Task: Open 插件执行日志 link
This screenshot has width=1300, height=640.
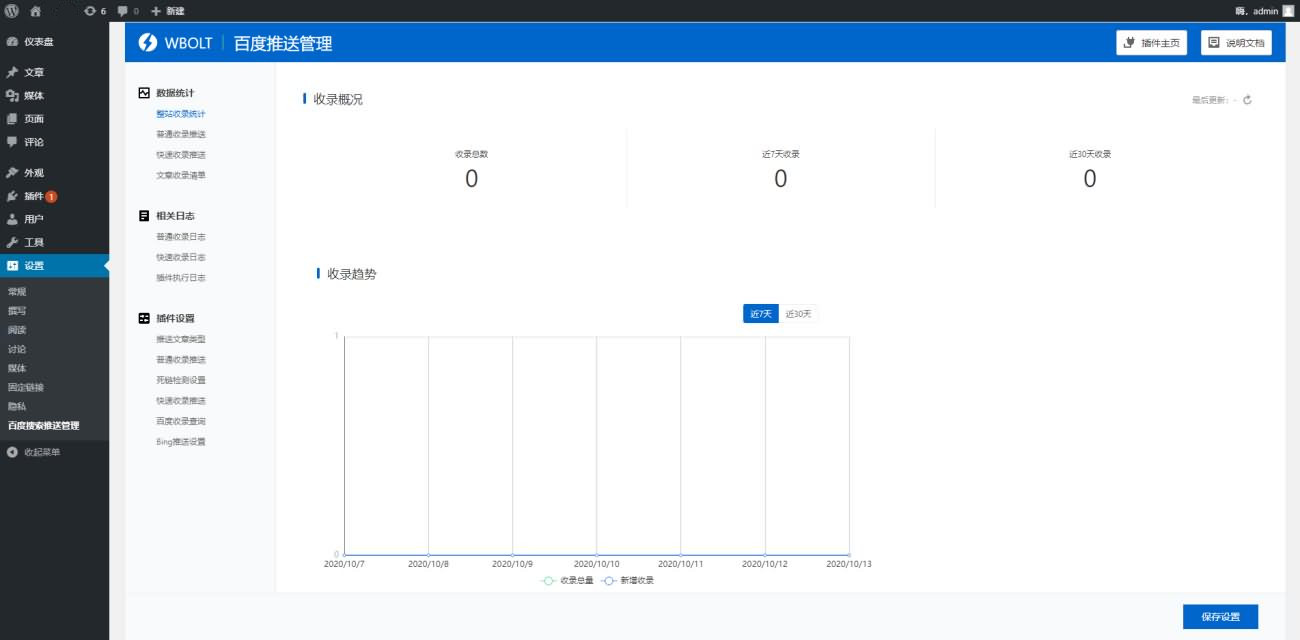Action: (x=181, y=278)
